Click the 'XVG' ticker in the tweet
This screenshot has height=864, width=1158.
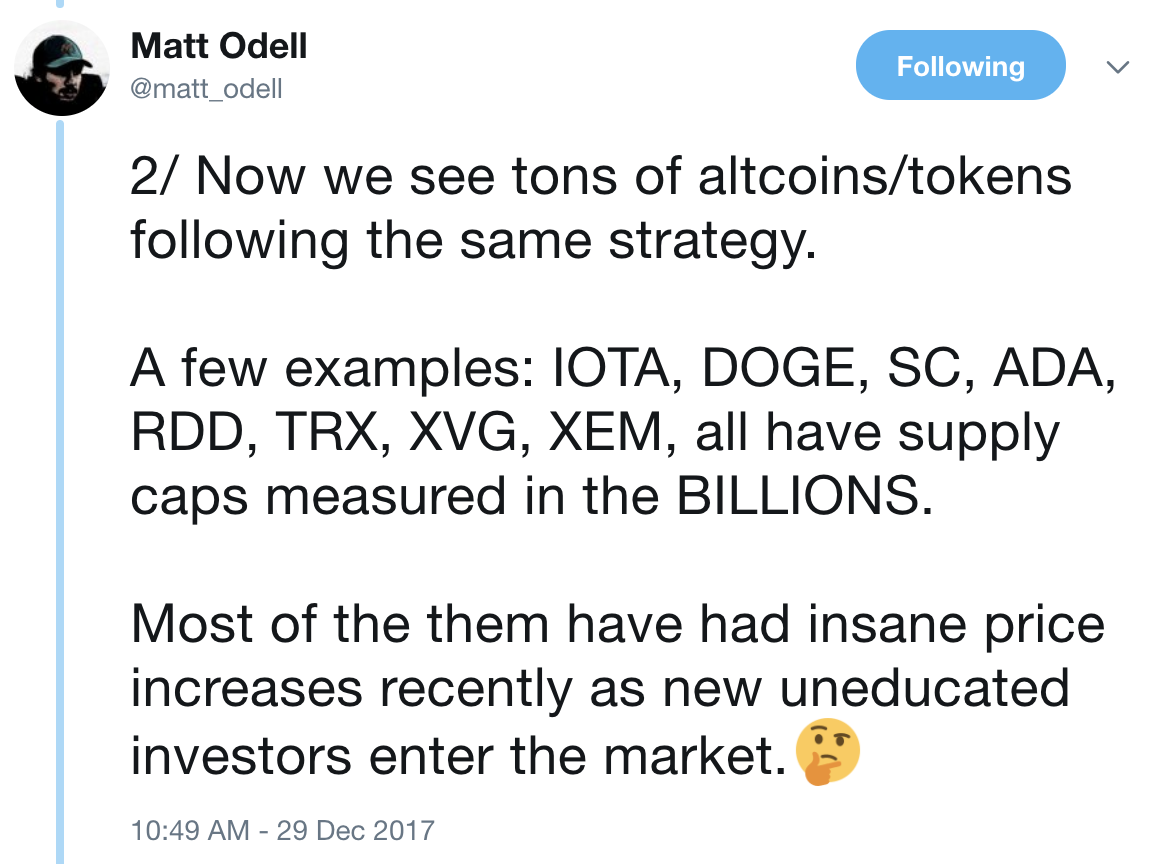(x=463, y=431)
